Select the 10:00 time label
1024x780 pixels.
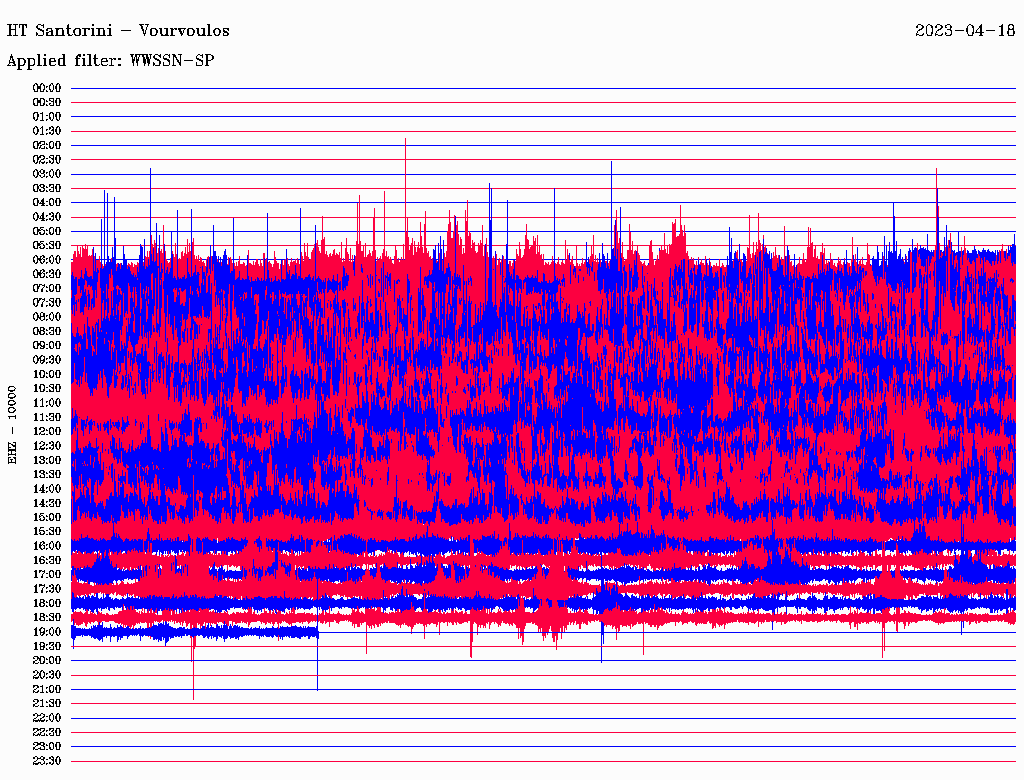pos(47,374)
